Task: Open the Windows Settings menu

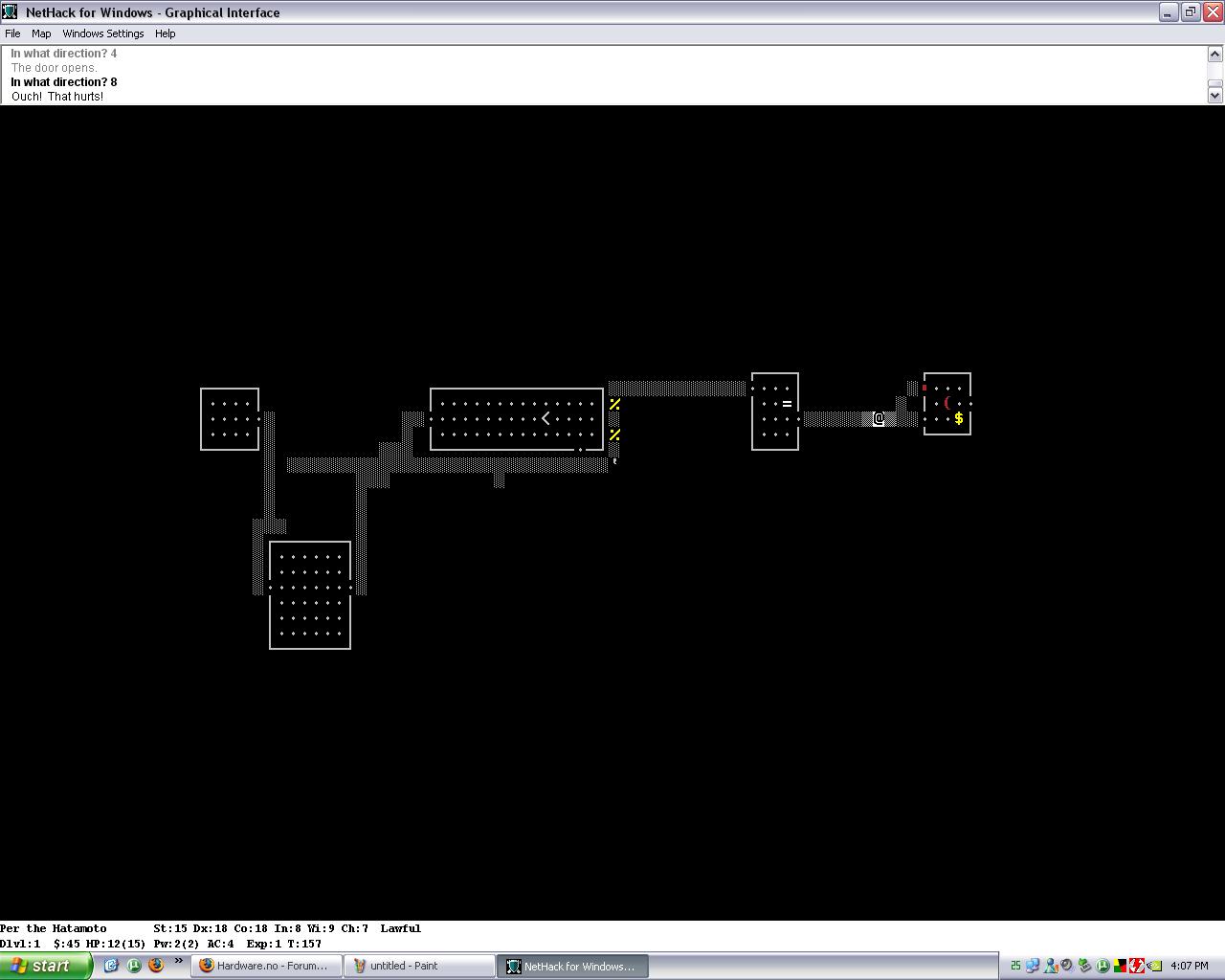Action: (103, 33)
